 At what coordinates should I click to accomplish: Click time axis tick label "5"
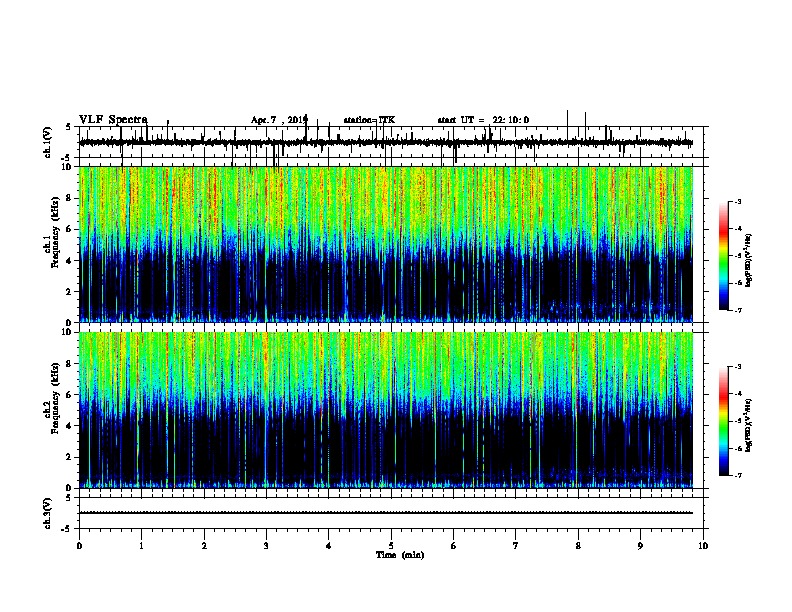coord(391,546)
